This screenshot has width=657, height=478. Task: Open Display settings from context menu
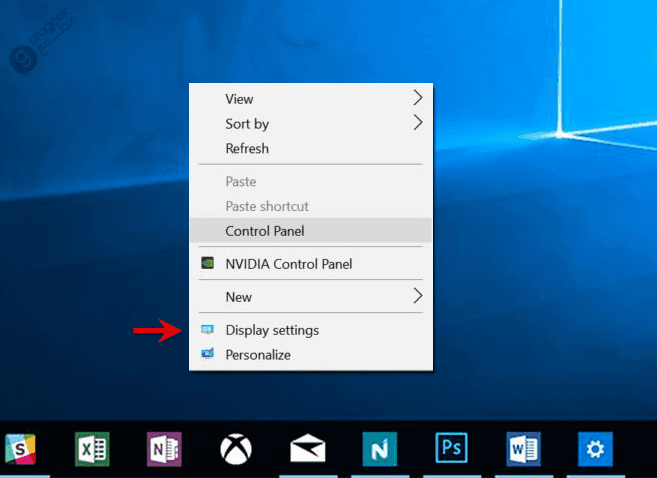point(272,330)
